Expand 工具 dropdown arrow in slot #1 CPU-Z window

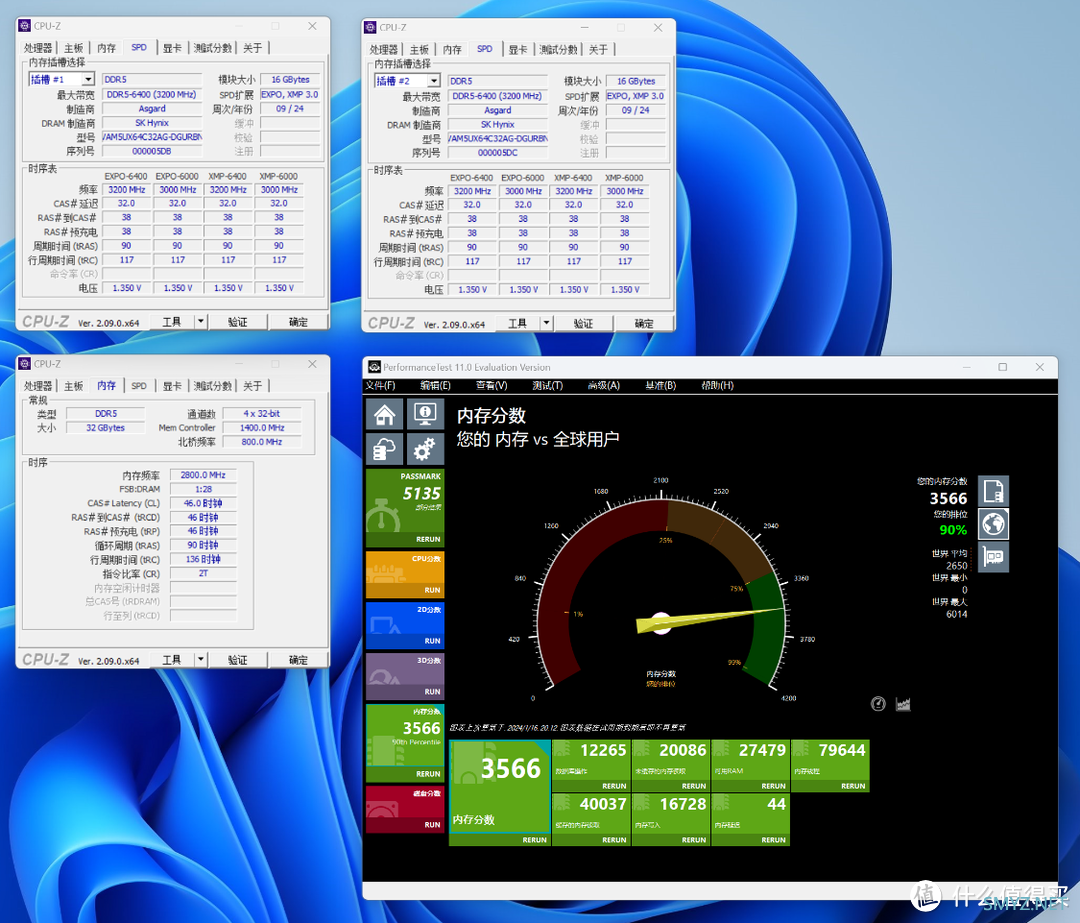[x=200, y=321]
